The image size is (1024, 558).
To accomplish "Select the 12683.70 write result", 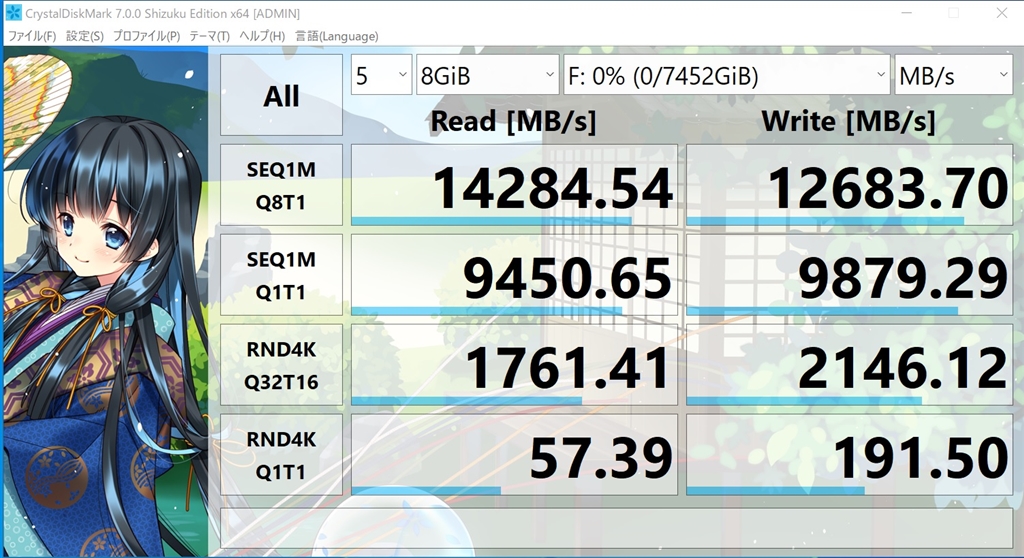I will coord(850,185).
